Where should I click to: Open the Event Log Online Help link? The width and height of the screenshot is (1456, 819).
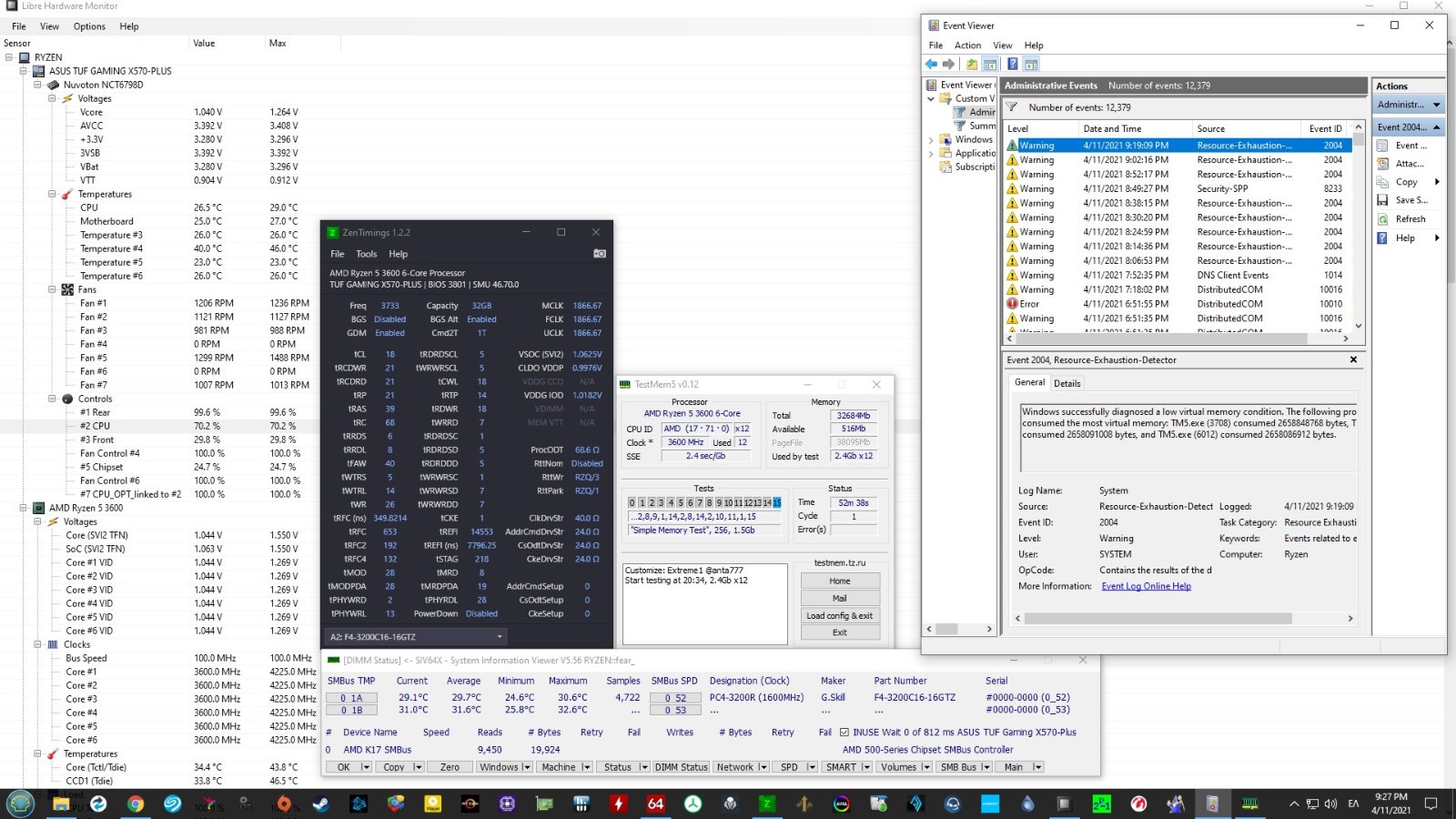coord(1146,586)
